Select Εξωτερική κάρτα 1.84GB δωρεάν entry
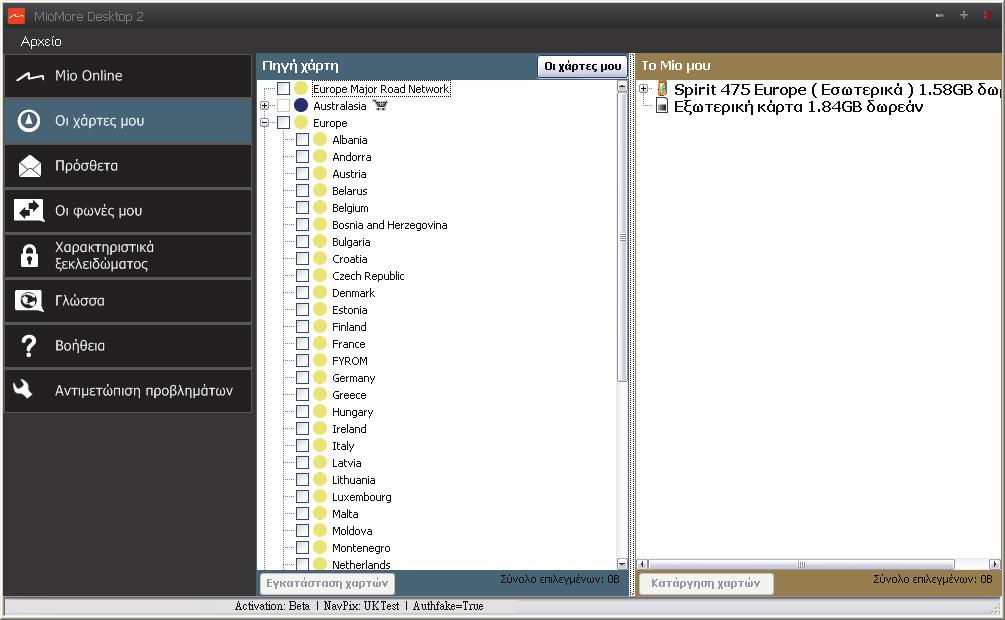The image size is (1005, 620). tap(798, 106)
